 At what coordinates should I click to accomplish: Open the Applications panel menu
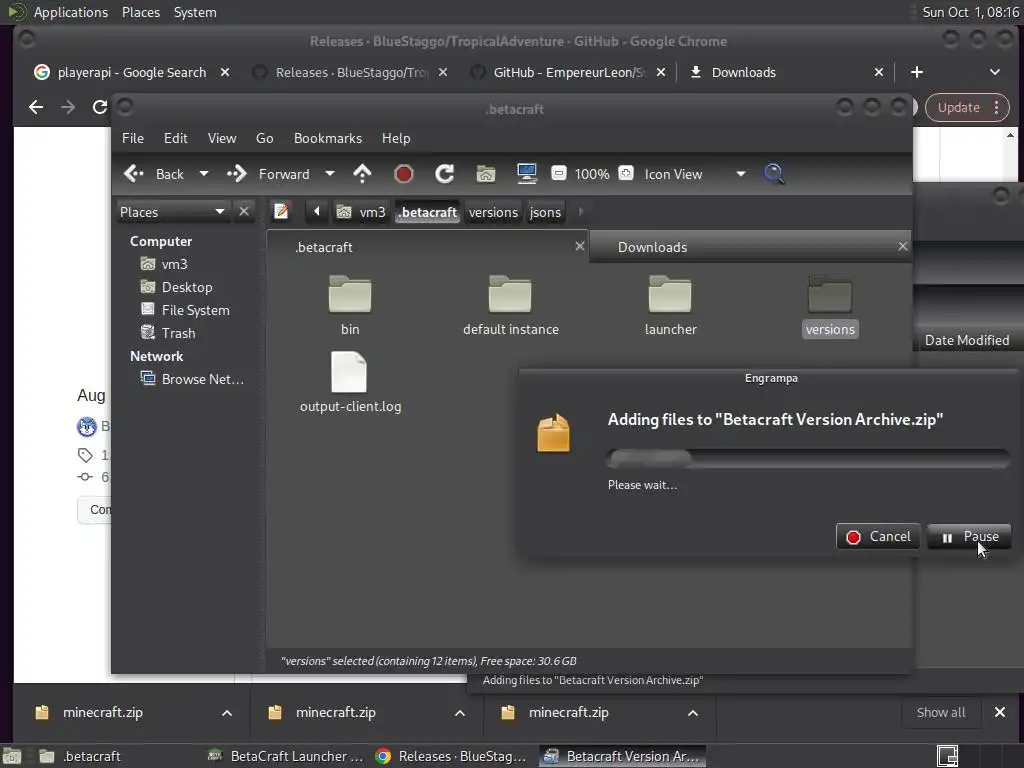(71, 12)
